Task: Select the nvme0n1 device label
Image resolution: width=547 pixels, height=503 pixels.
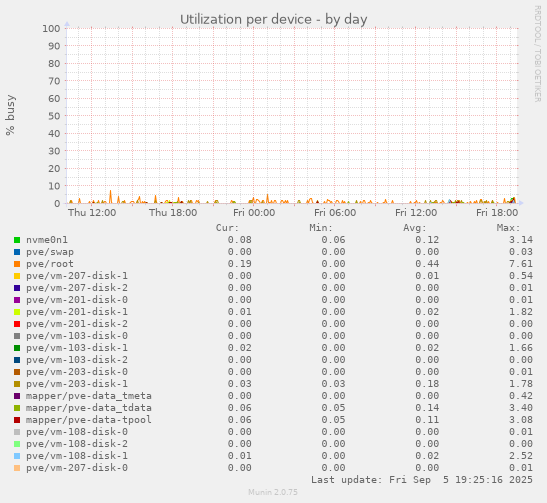Action: click(47, 240)
